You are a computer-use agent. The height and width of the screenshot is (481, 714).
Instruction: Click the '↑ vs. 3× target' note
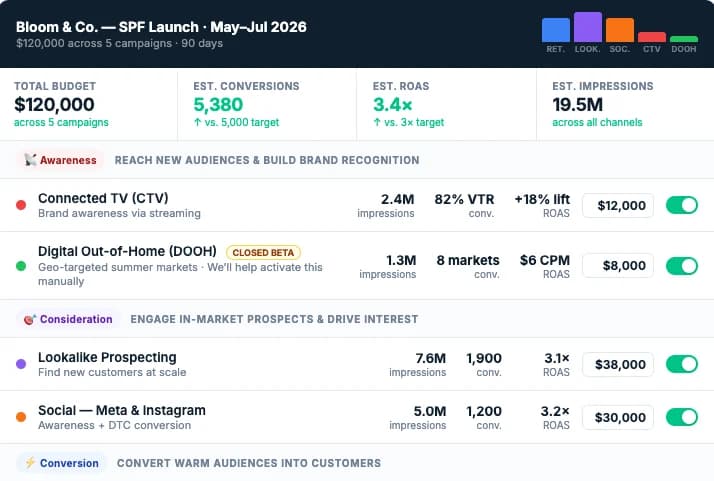tap(408, 123)
